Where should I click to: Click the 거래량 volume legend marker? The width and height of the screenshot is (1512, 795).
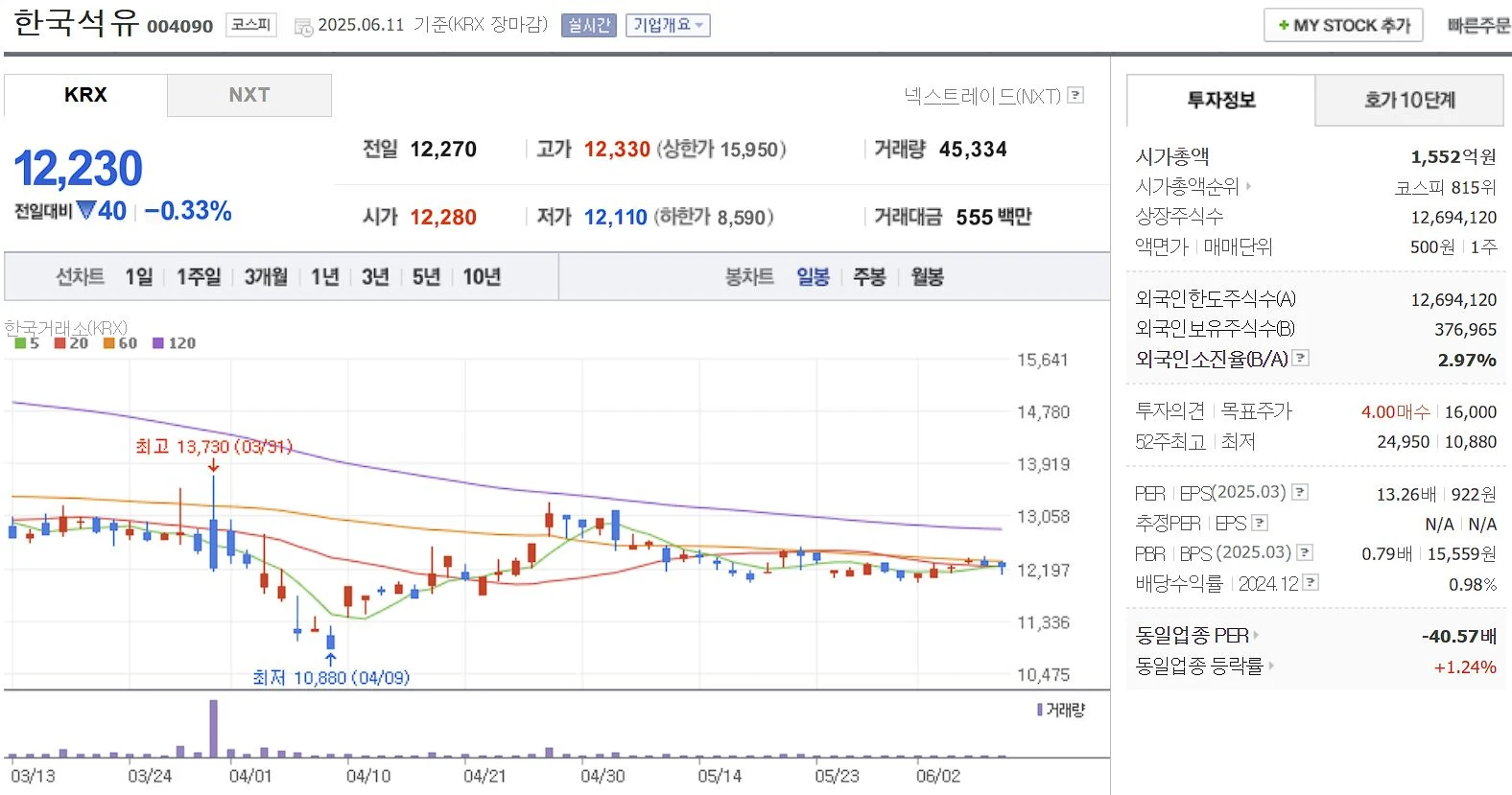pyautogui.click(x=1040, y=710)
